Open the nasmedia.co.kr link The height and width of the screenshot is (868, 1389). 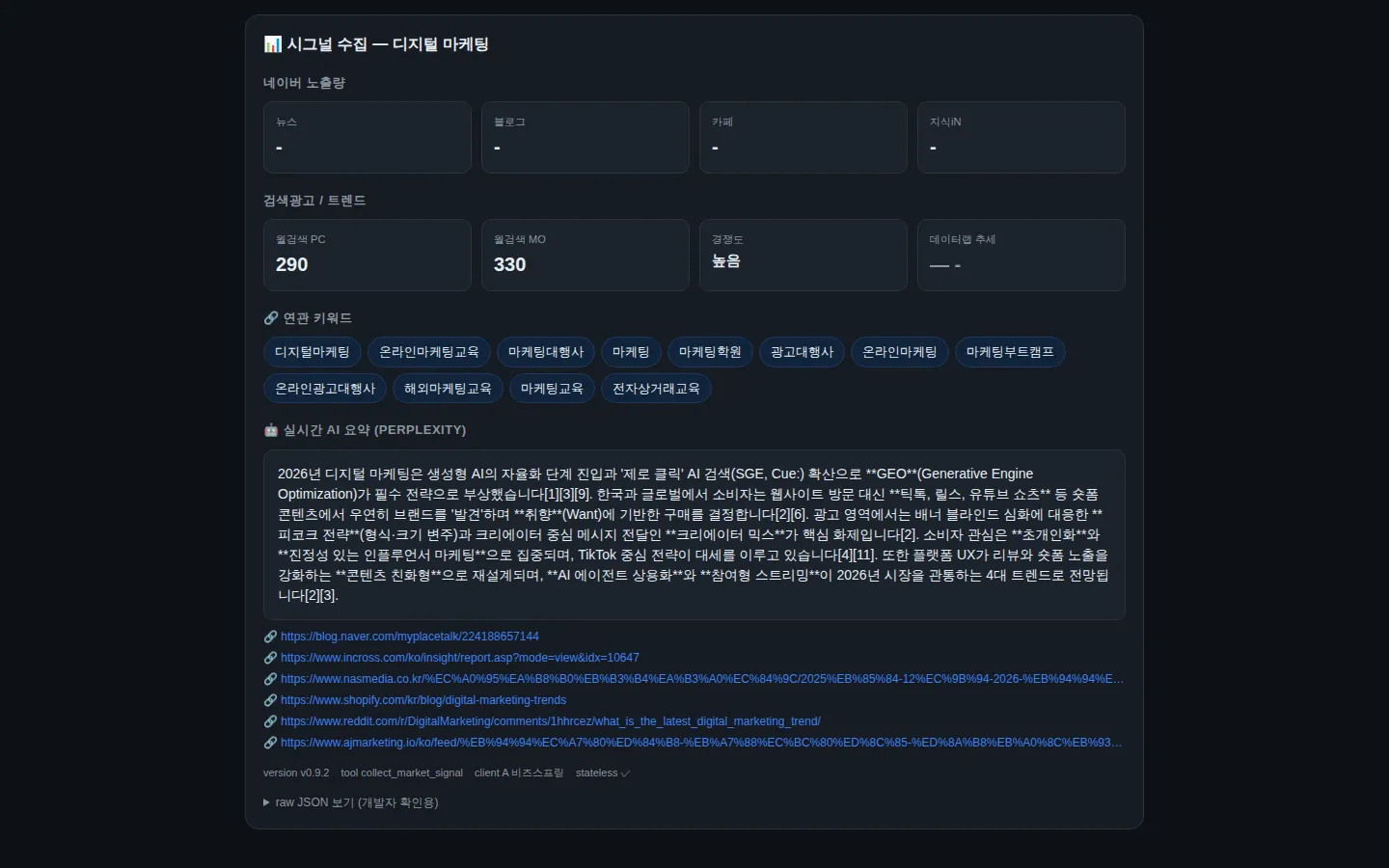tap(702, 679)
